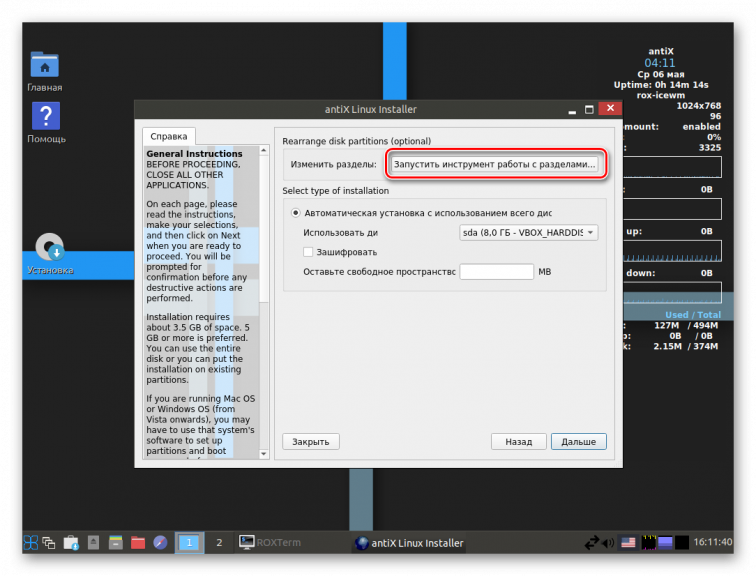The height and width of the screenshot is (576, 756).
Task: Click the Назад back button
Action: (x=519, y=442)
